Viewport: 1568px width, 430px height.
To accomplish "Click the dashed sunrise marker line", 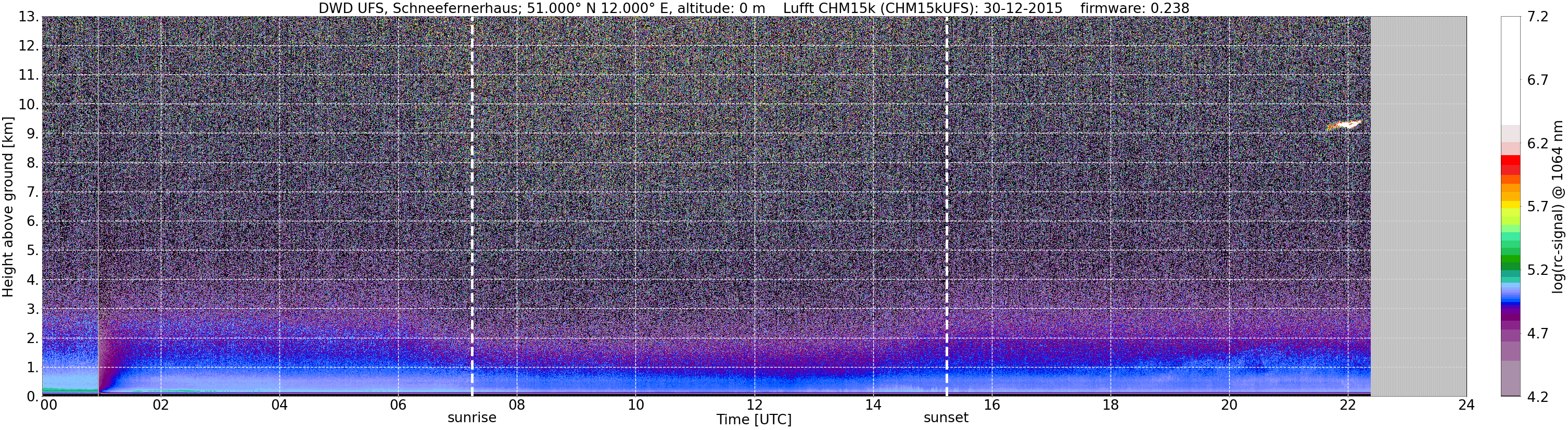I will point(471,207).
